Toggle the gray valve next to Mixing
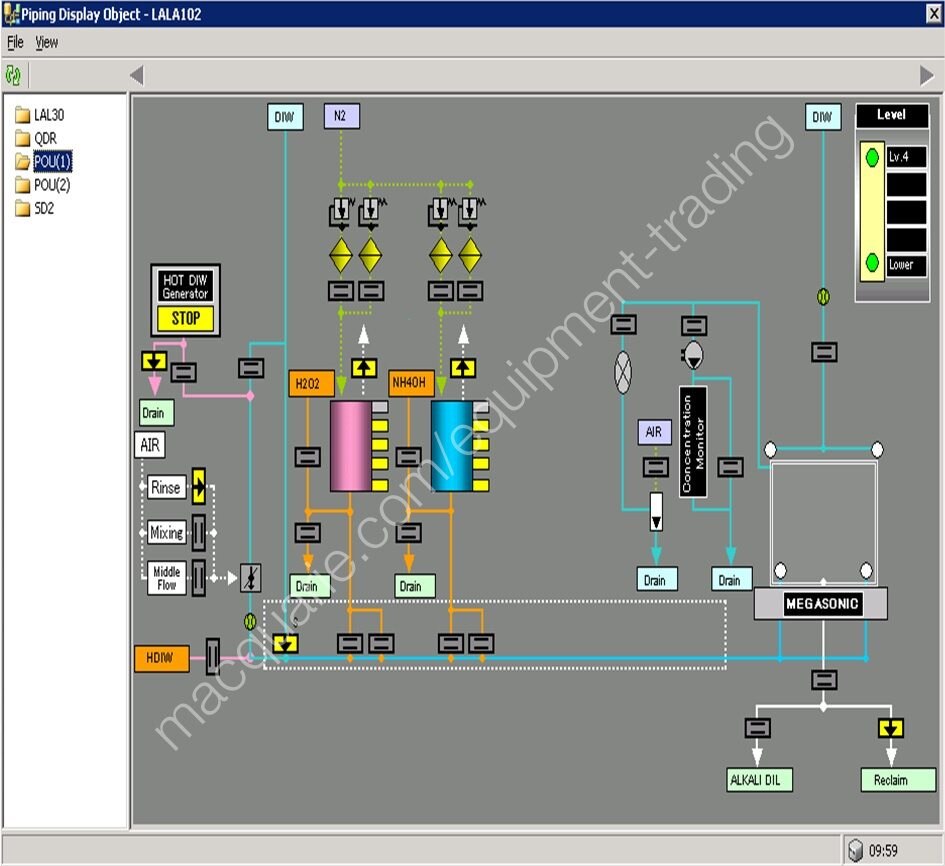 199,533
